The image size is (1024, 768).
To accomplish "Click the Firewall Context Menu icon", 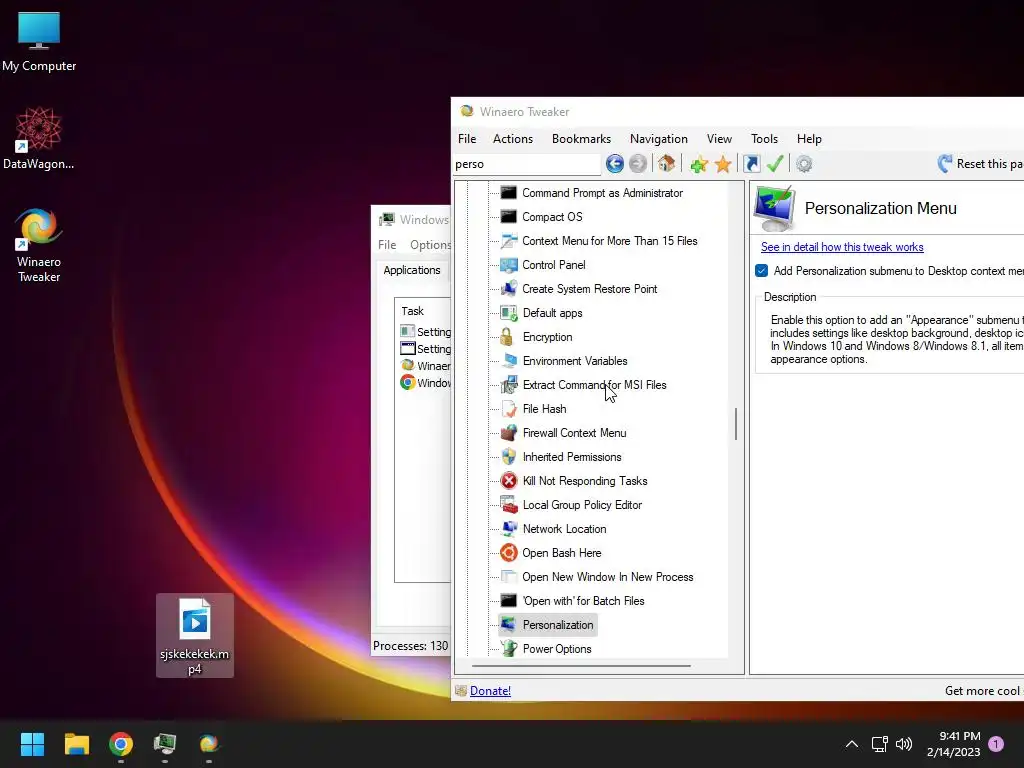I will point(508,432).
